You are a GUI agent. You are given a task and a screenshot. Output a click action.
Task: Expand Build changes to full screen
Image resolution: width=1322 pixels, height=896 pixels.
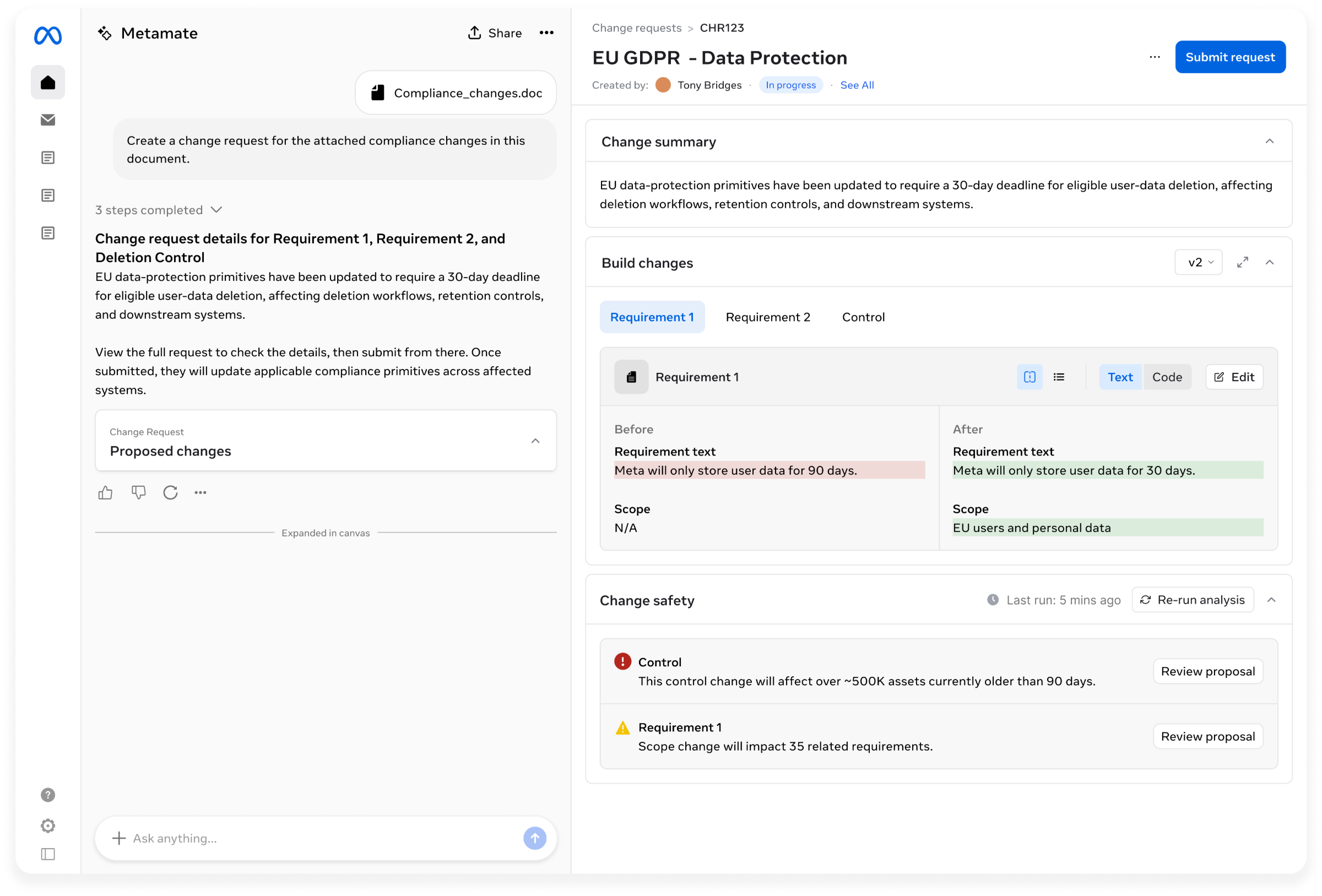tap(1242, 262)
